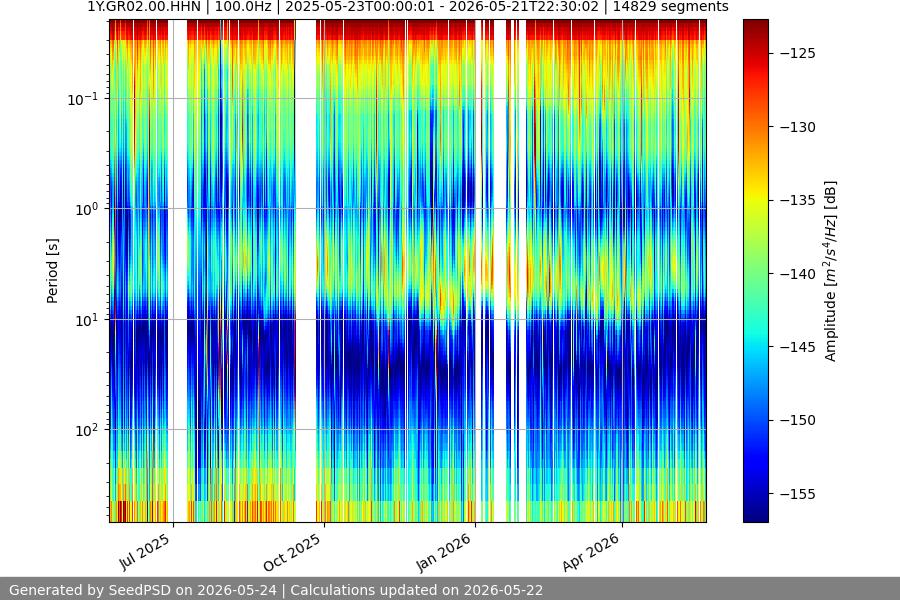Screen dimensions: 900x600
Task: Click the −155 colorbar tick value
Action: click(798, 494)
